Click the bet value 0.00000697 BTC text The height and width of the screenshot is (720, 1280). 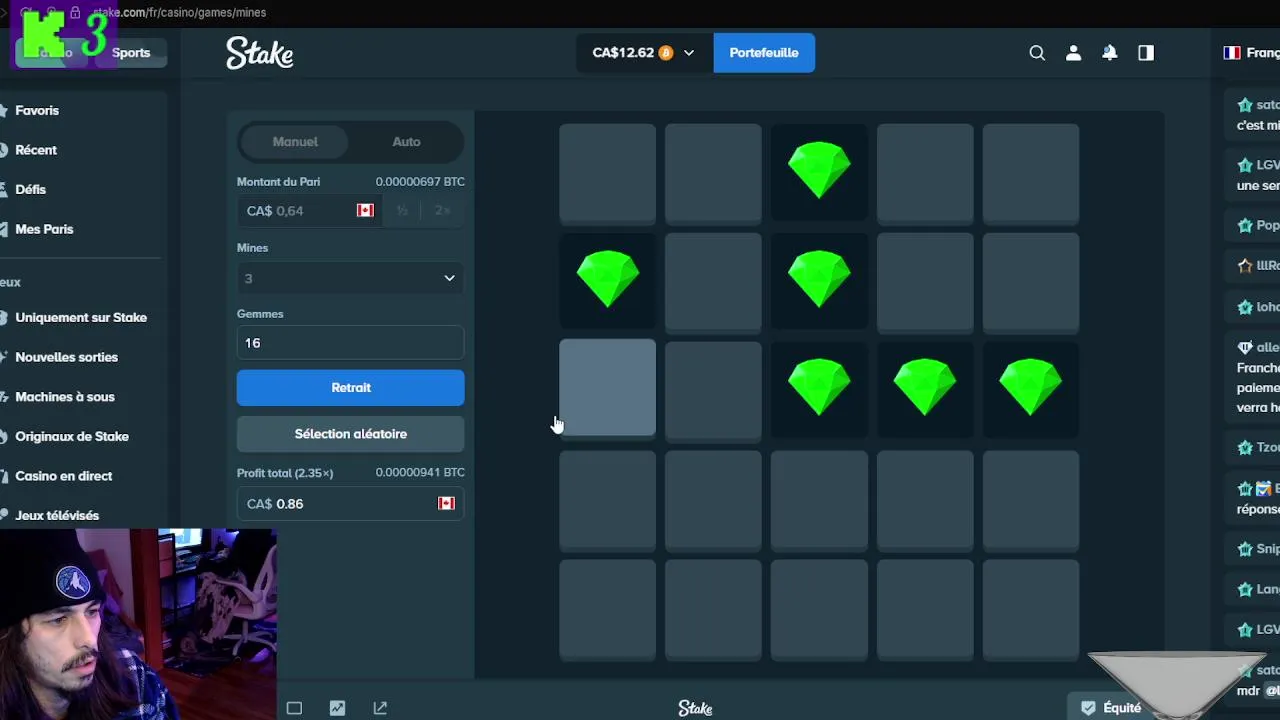(420, 182)
